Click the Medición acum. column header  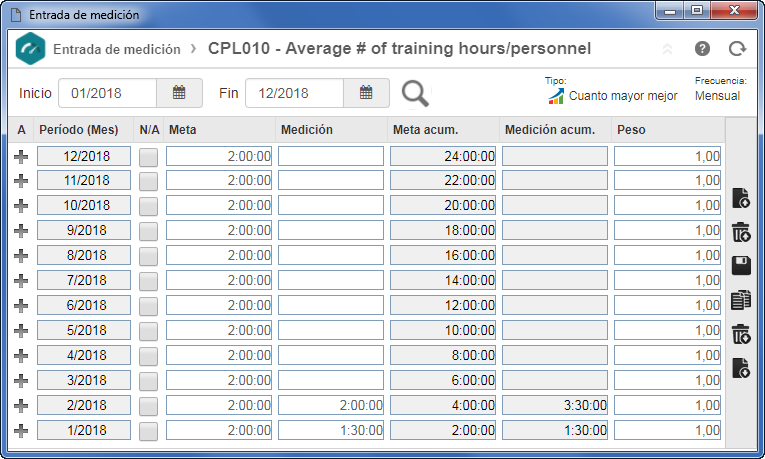(550, 130)
